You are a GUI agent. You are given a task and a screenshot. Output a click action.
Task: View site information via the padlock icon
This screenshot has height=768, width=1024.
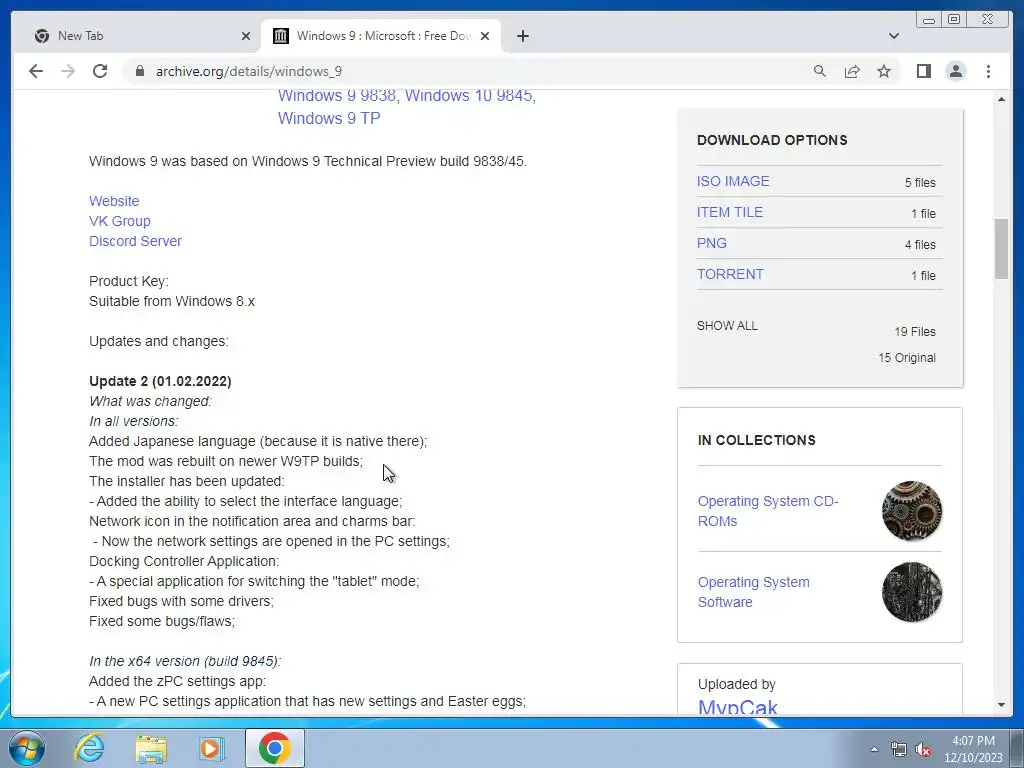point(139,71)
